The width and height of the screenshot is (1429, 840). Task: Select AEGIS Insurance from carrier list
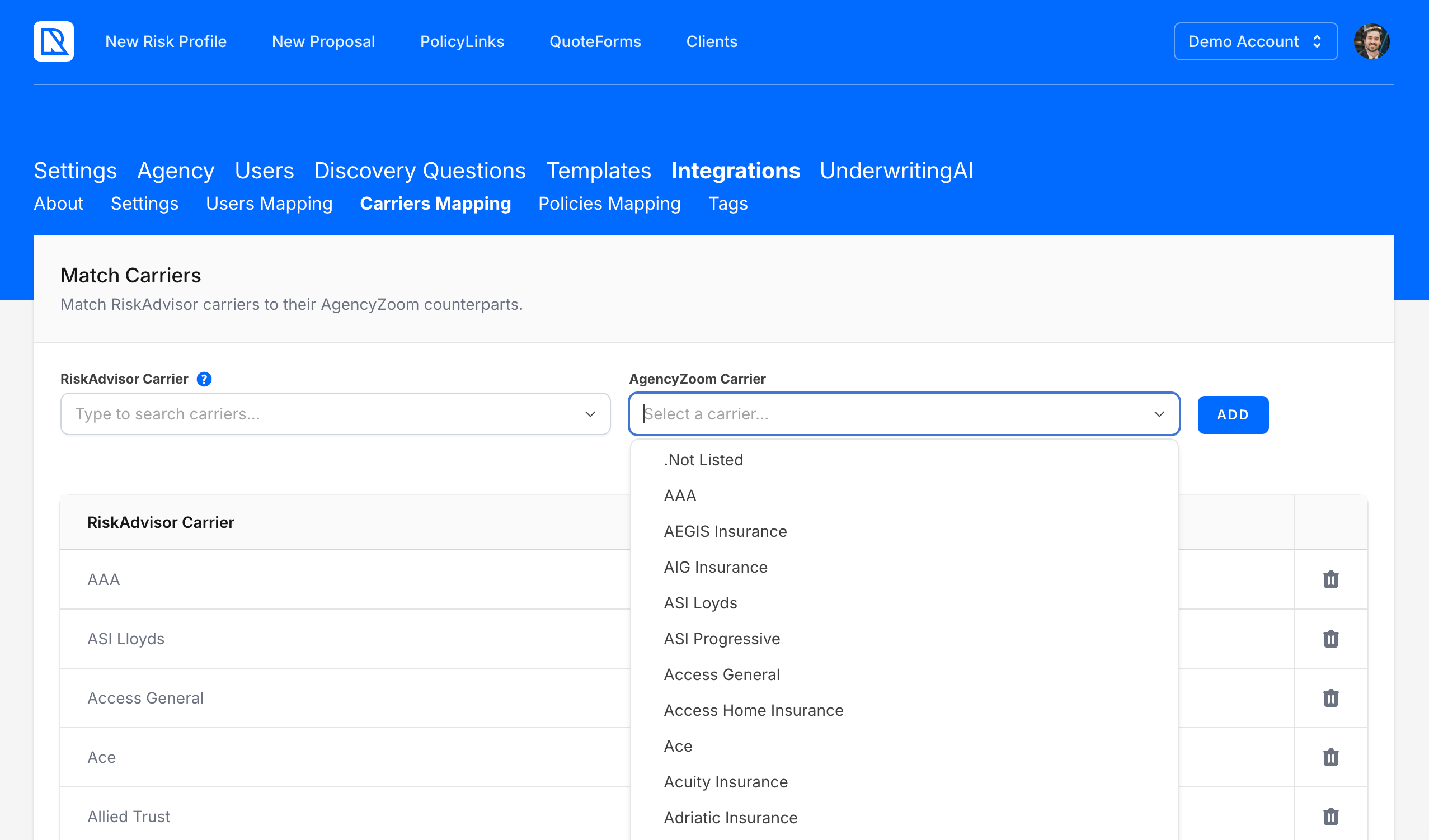click(725, 532)
